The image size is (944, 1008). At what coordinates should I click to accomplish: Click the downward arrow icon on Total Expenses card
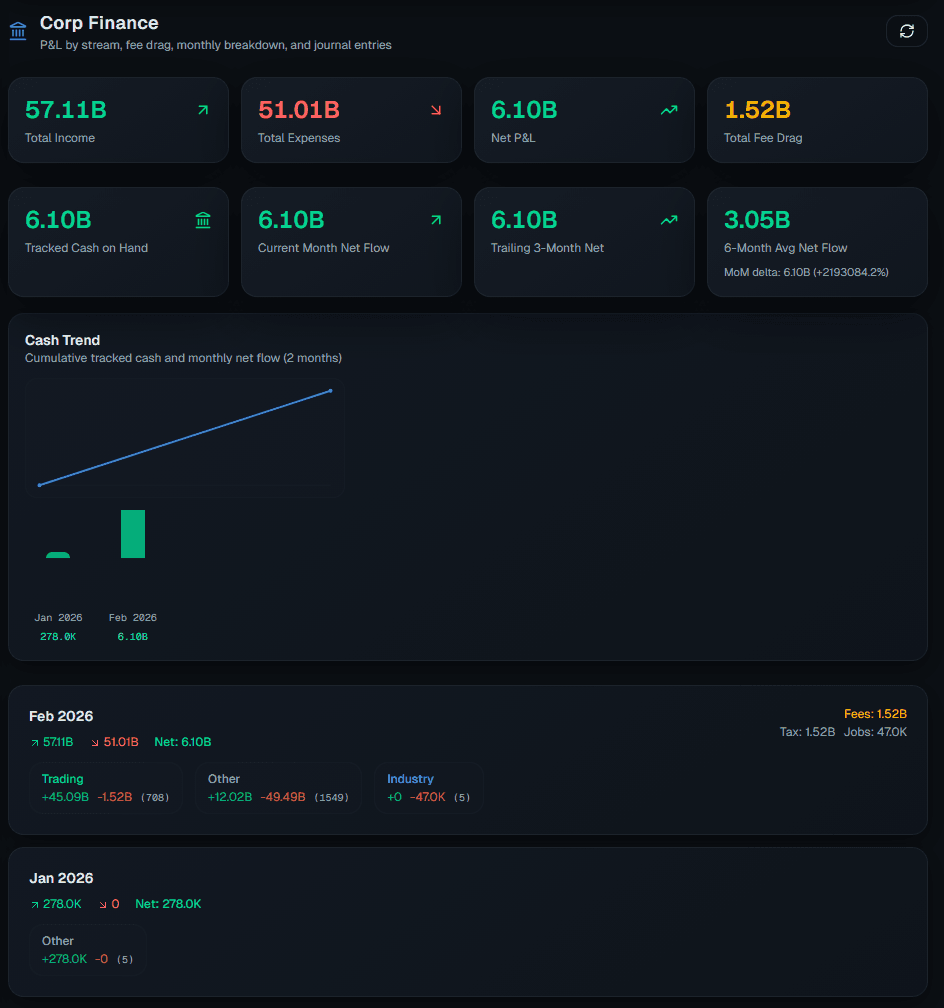[435, 110]
